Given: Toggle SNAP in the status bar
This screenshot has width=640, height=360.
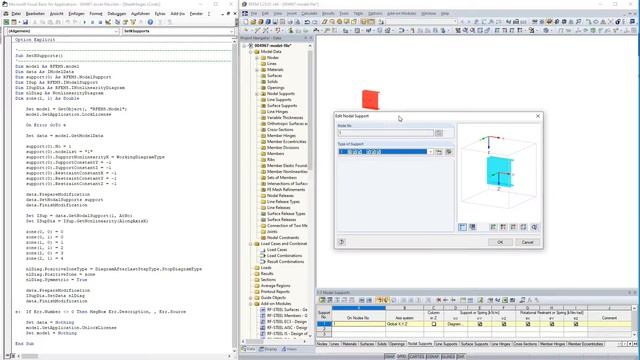Looking at the screenshot, I should [x=389, y=357].
